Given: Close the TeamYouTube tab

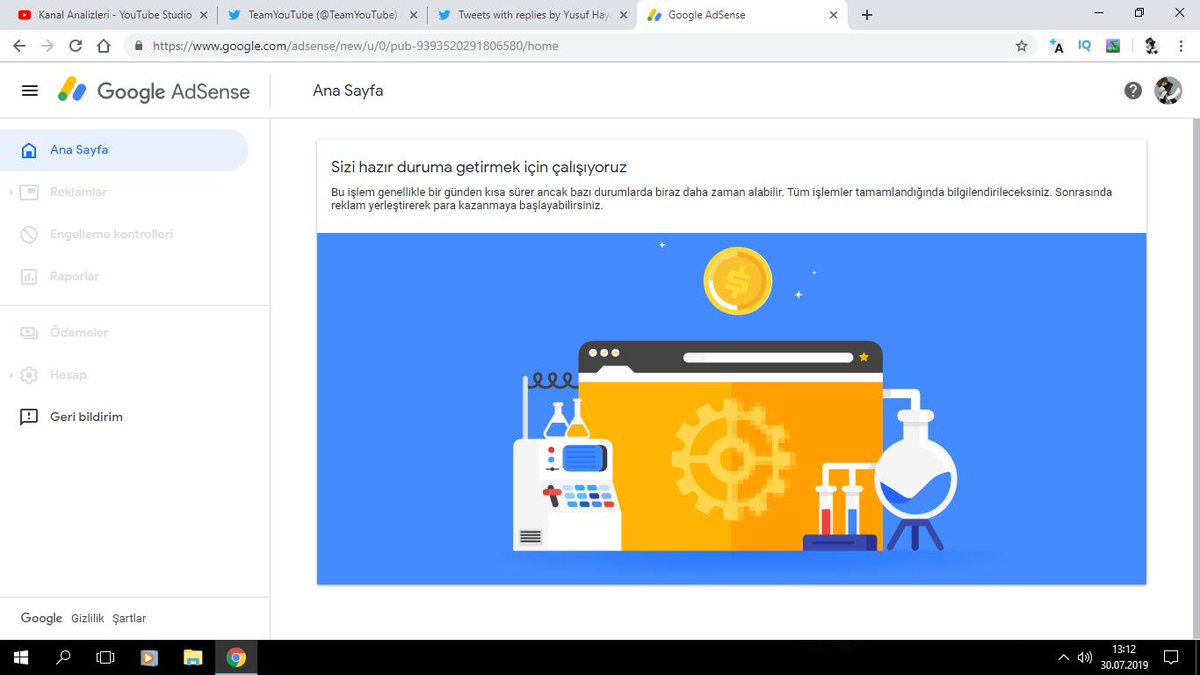Looking at the screenshot, I should [414, 15].
